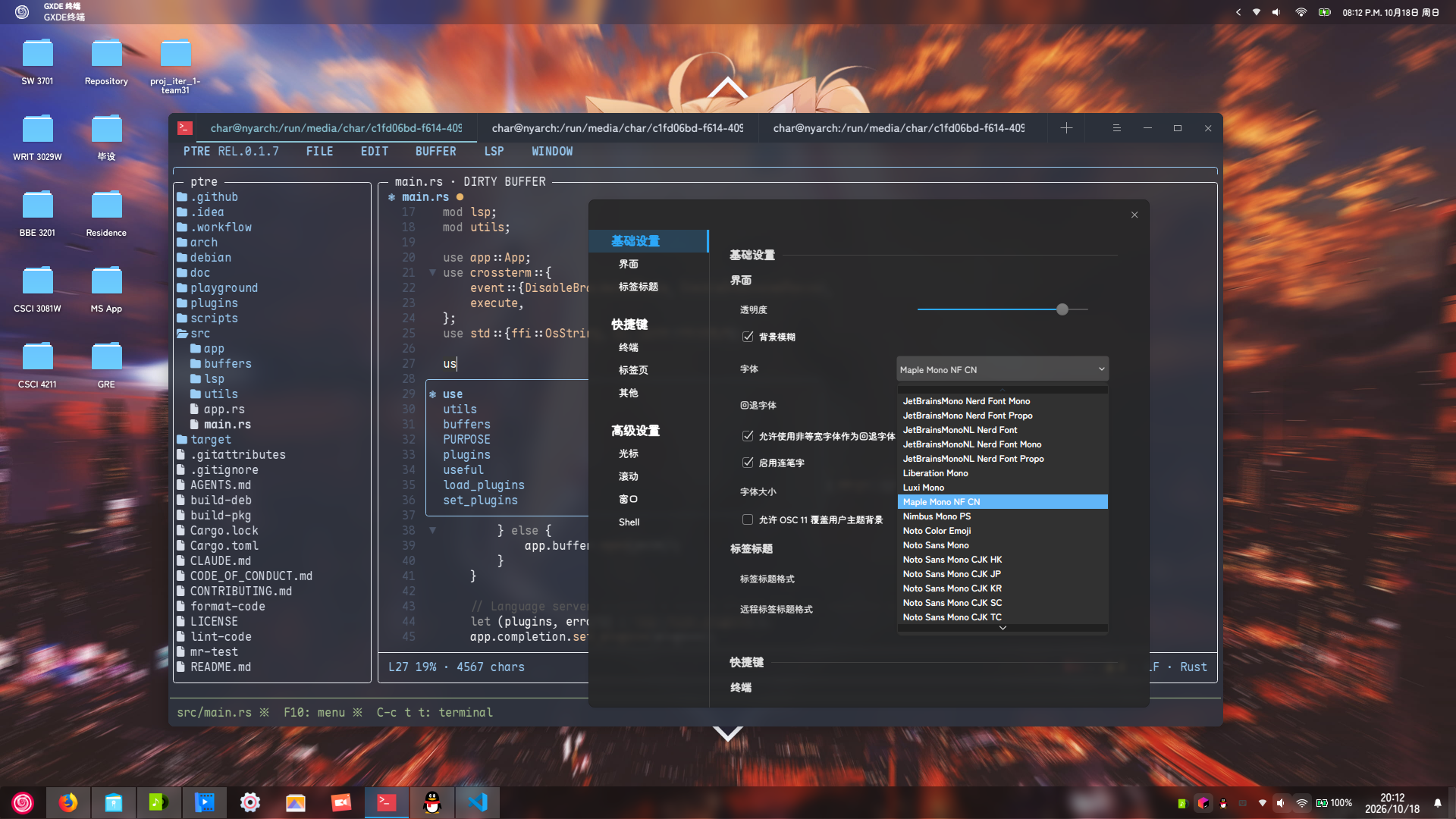Choose JetBrainsMono Nerd Font Mono in list

(1003, 401)
